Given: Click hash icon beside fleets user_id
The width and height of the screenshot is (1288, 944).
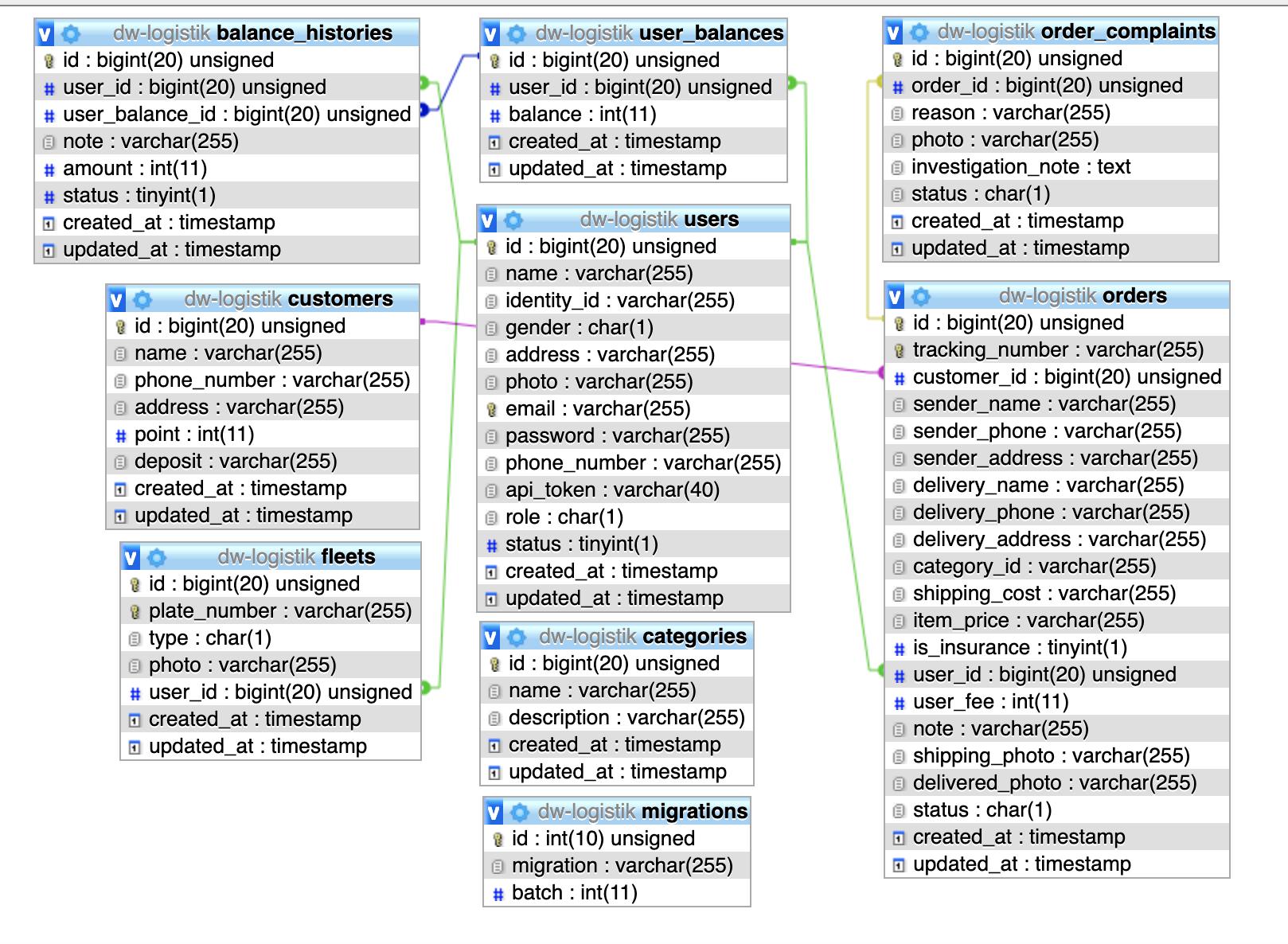Looking at the screenshot, I should [x=135, y=693].
